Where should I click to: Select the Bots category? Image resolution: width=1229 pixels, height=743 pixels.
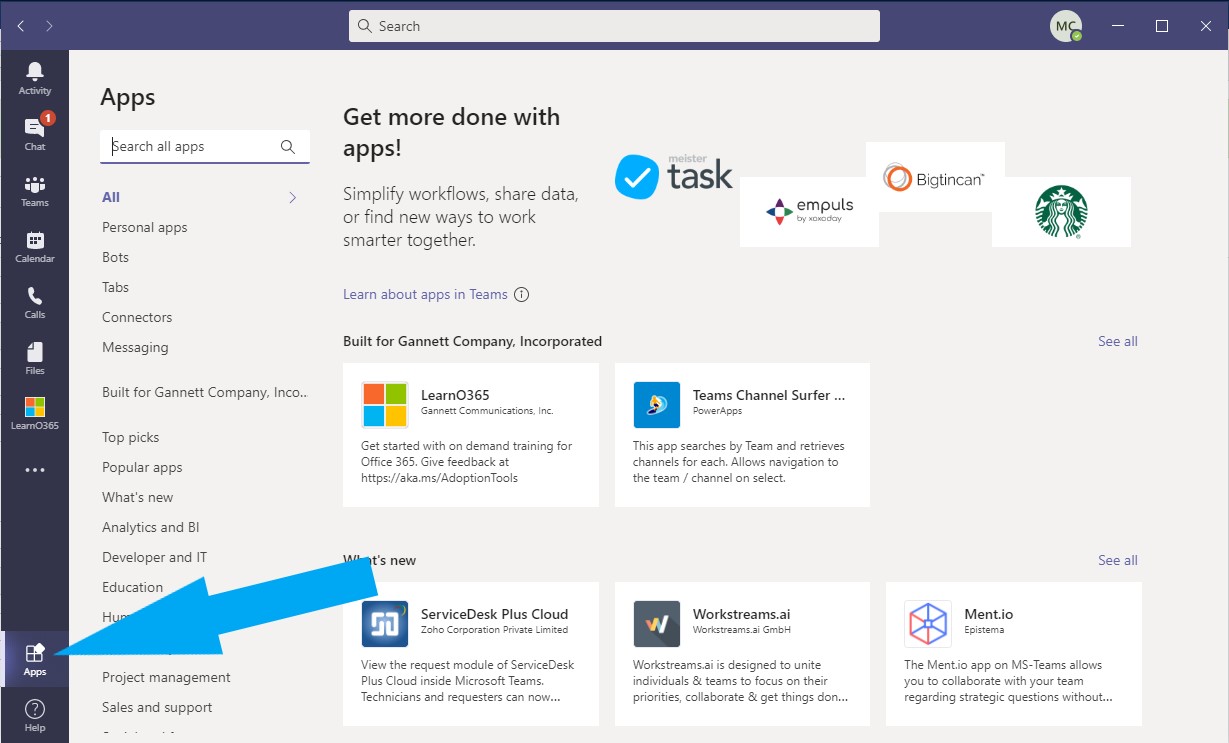115,257
